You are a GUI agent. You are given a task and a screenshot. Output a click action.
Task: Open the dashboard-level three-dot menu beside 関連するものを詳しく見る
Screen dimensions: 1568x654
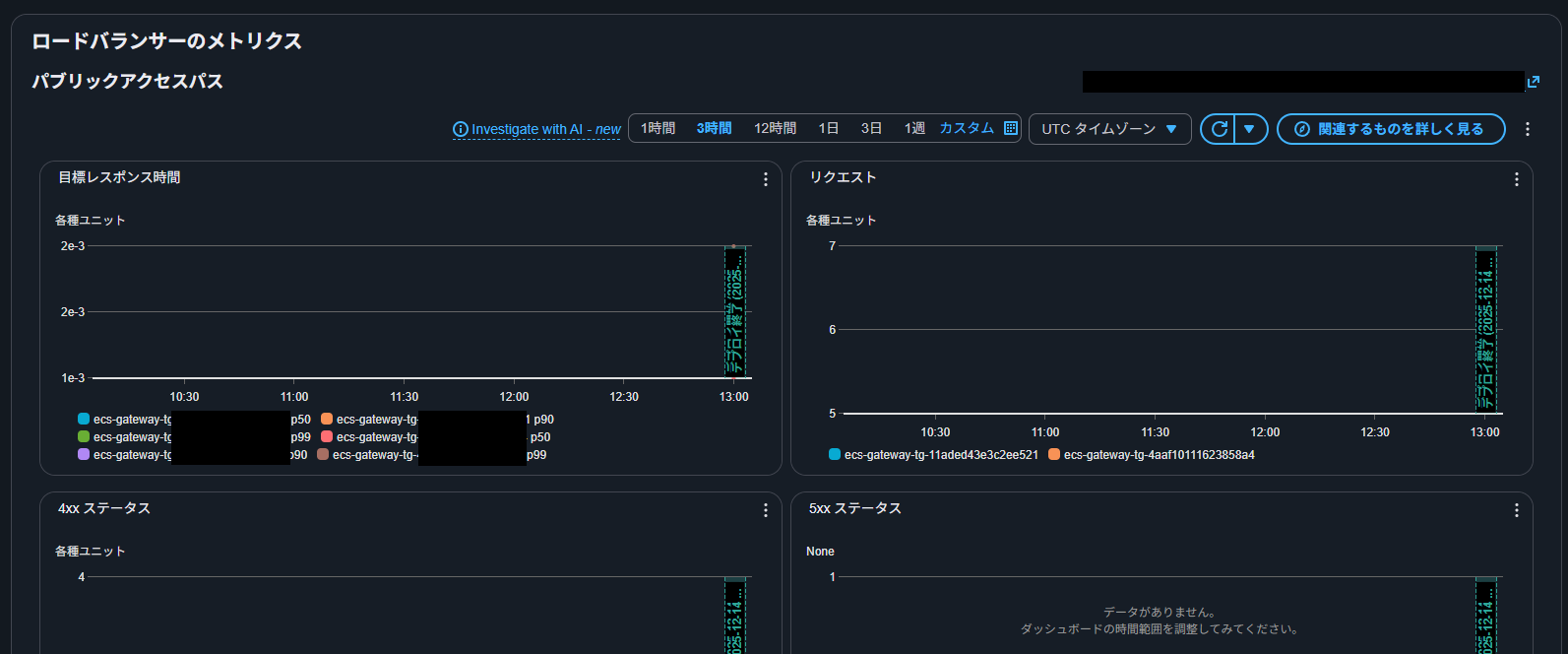[1528, 129]
